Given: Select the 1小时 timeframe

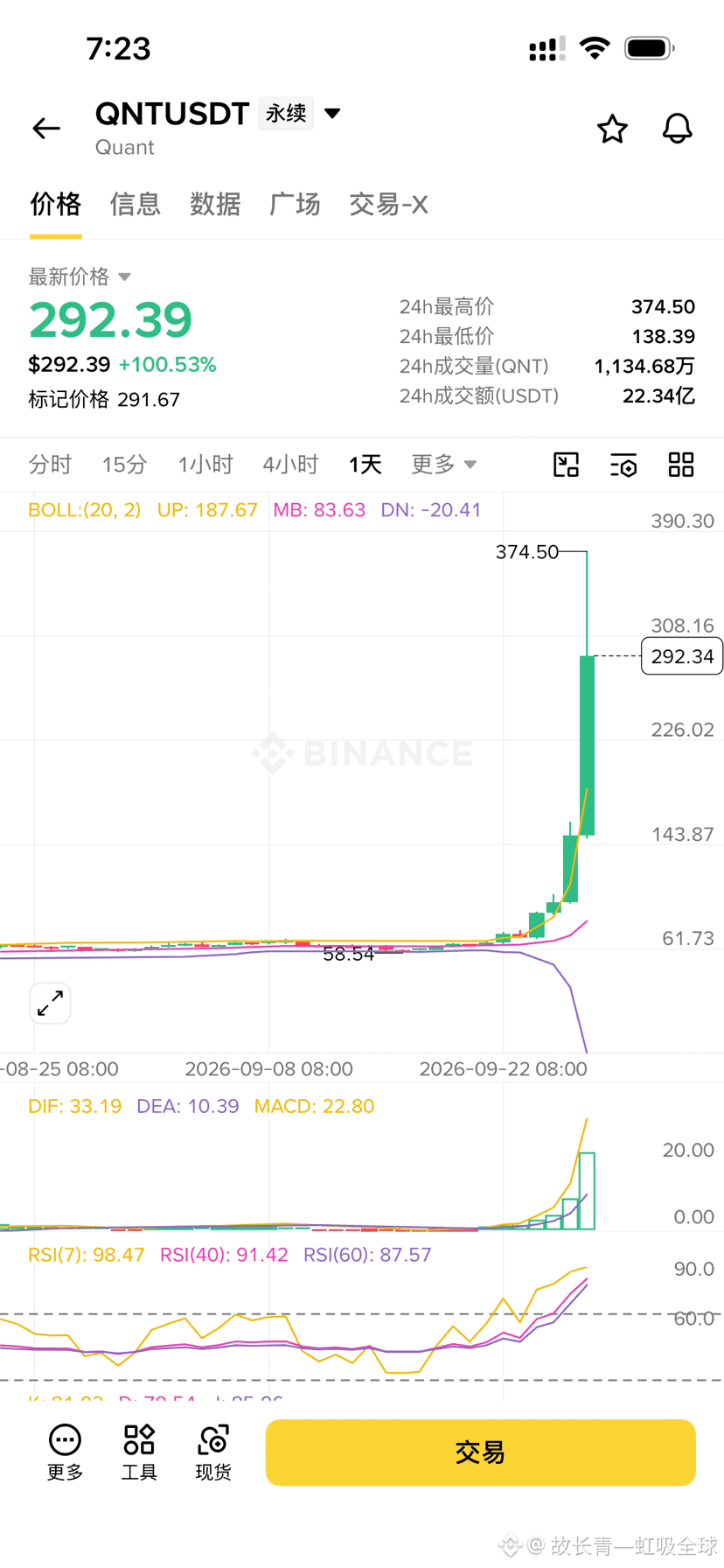Looking at the screenshot, I should coord(205,465).
